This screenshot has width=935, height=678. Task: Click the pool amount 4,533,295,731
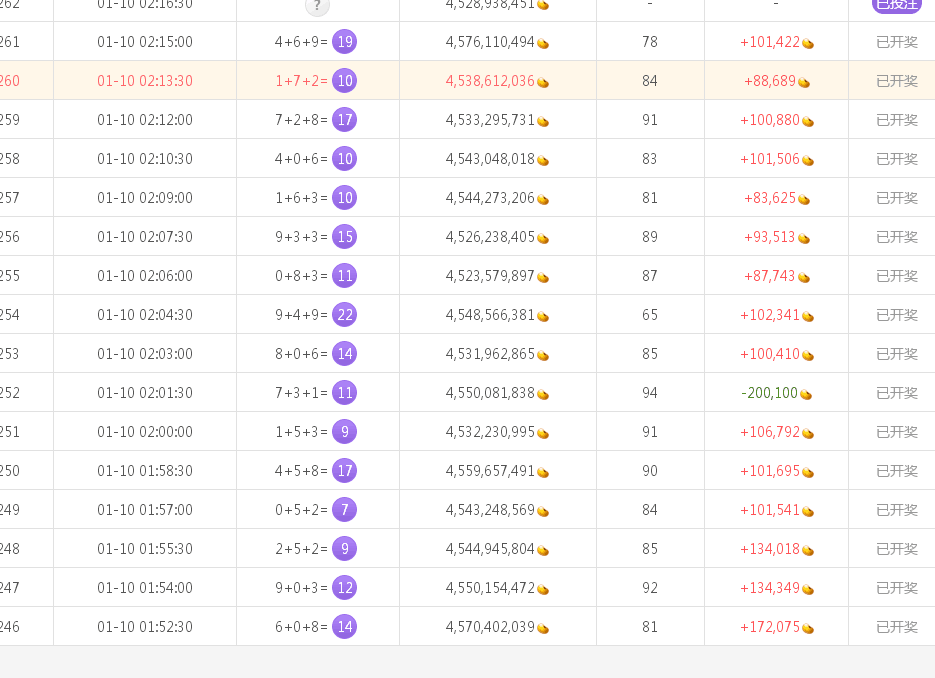point(490,120)
